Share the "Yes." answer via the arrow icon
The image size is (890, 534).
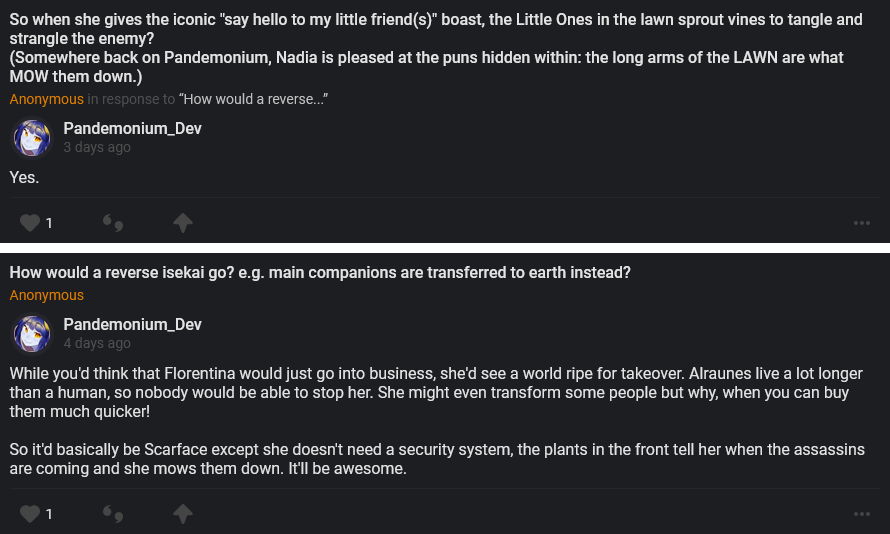pyautogui.click(x=183, y=223)
